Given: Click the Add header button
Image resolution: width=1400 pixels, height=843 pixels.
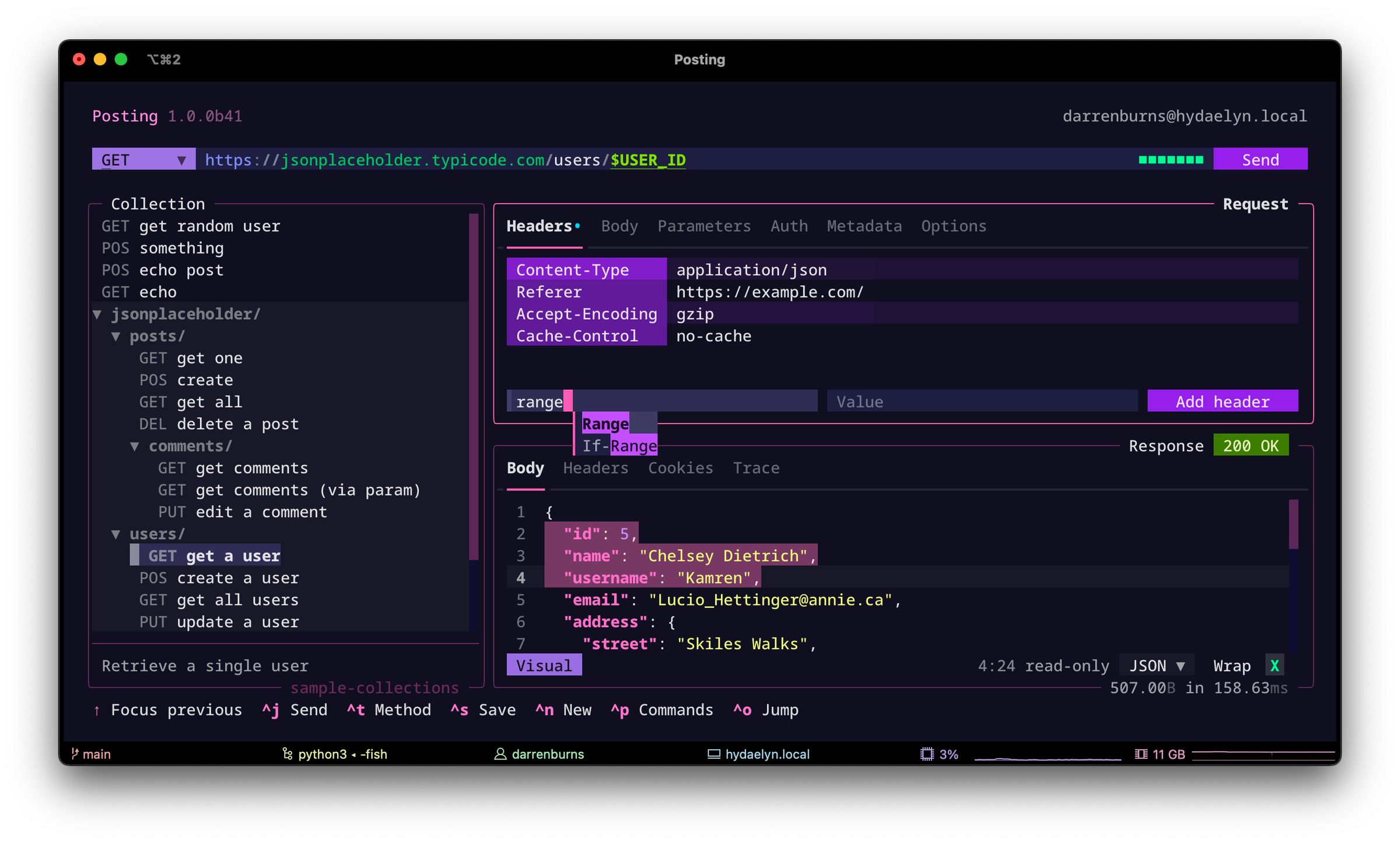Looking at the screenshot, I should click(x=1223, y=401).
